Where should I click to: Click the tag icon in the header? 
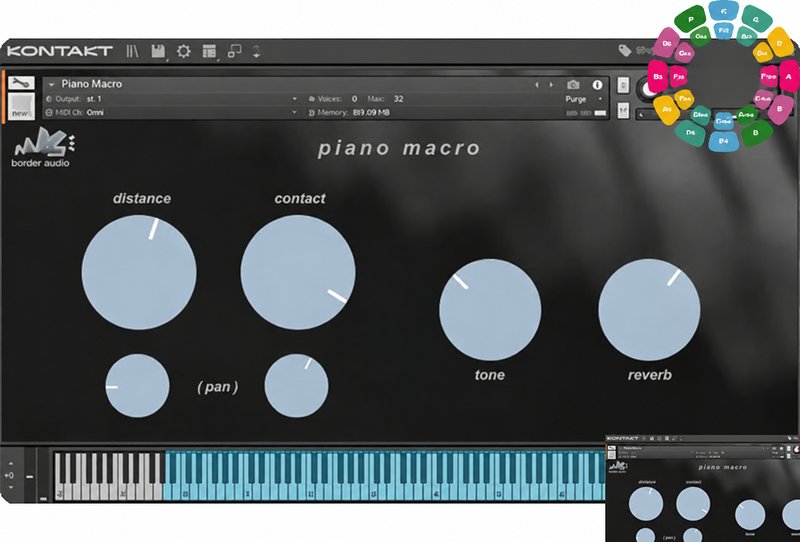[625, 50]
